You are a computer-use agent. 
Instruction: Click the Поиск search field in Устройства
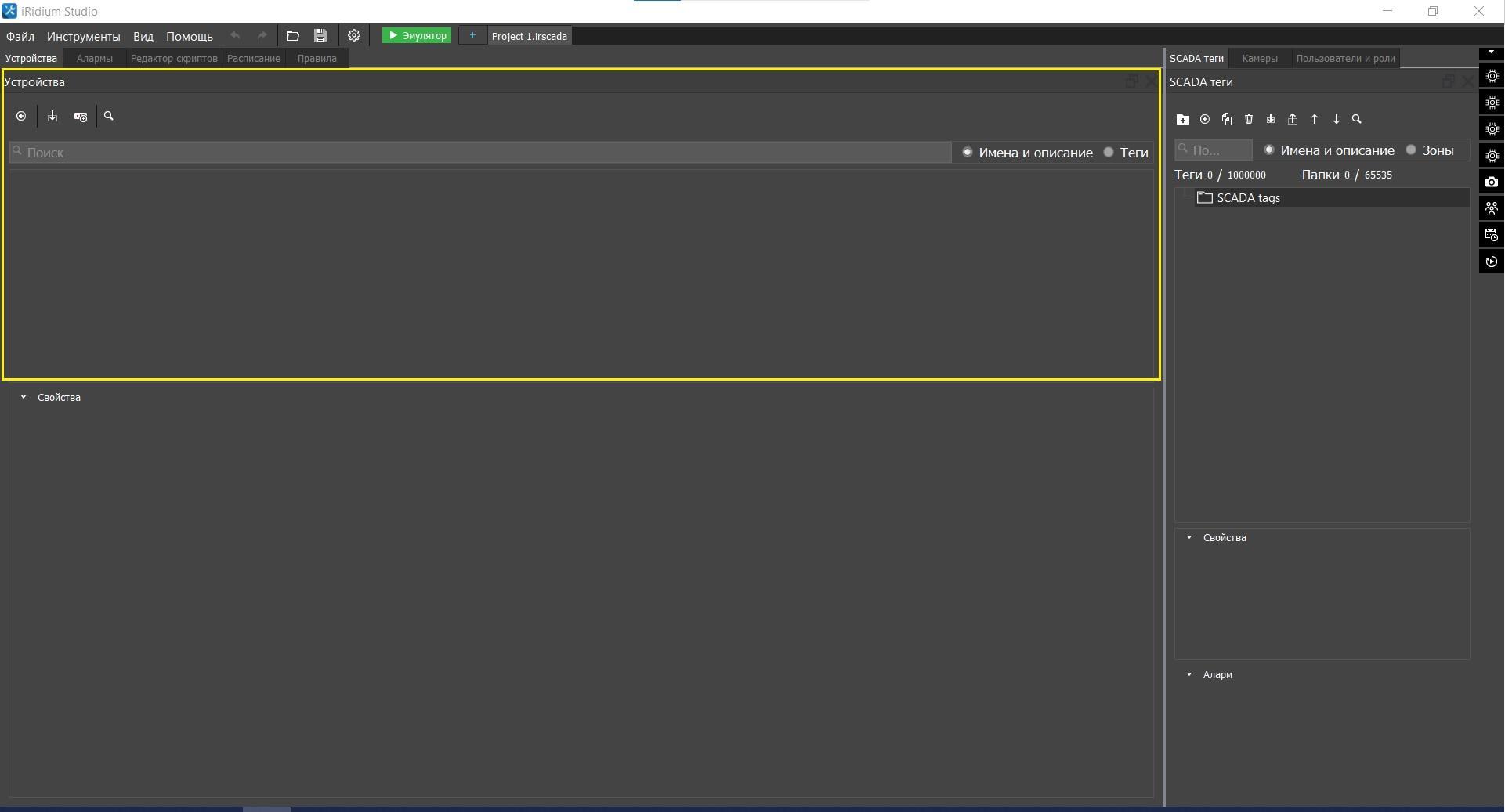coord(479,153)
